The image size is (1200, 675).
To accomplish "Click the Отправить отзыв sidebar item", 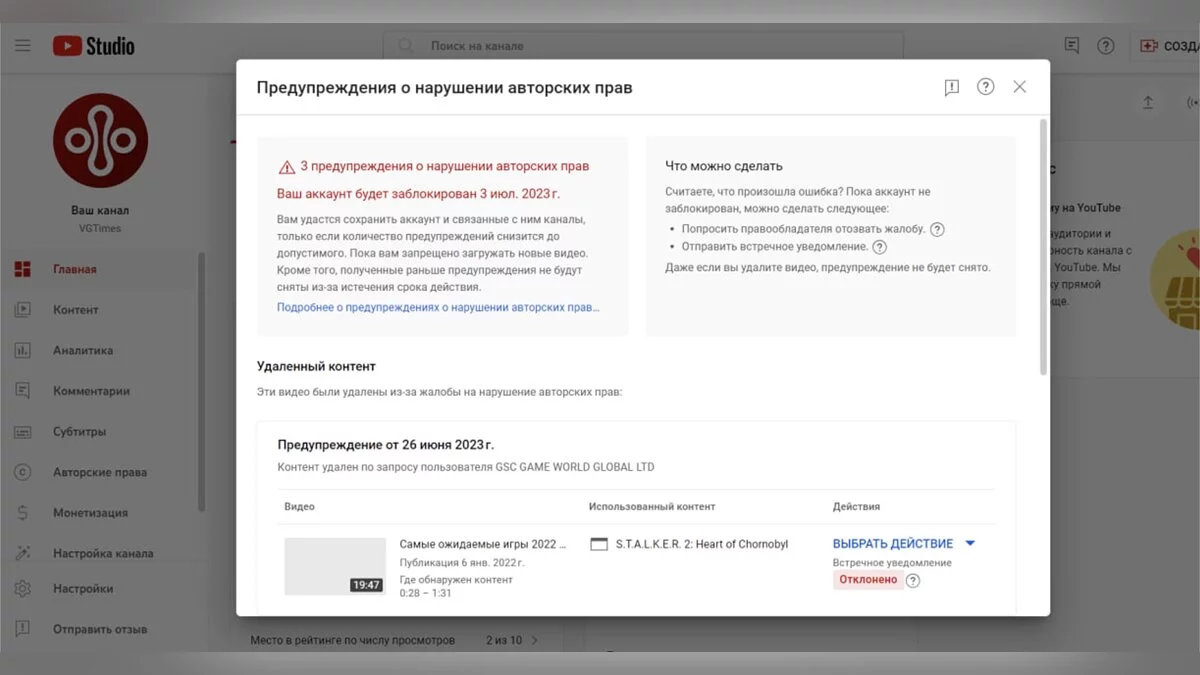I will pos(100,629).
